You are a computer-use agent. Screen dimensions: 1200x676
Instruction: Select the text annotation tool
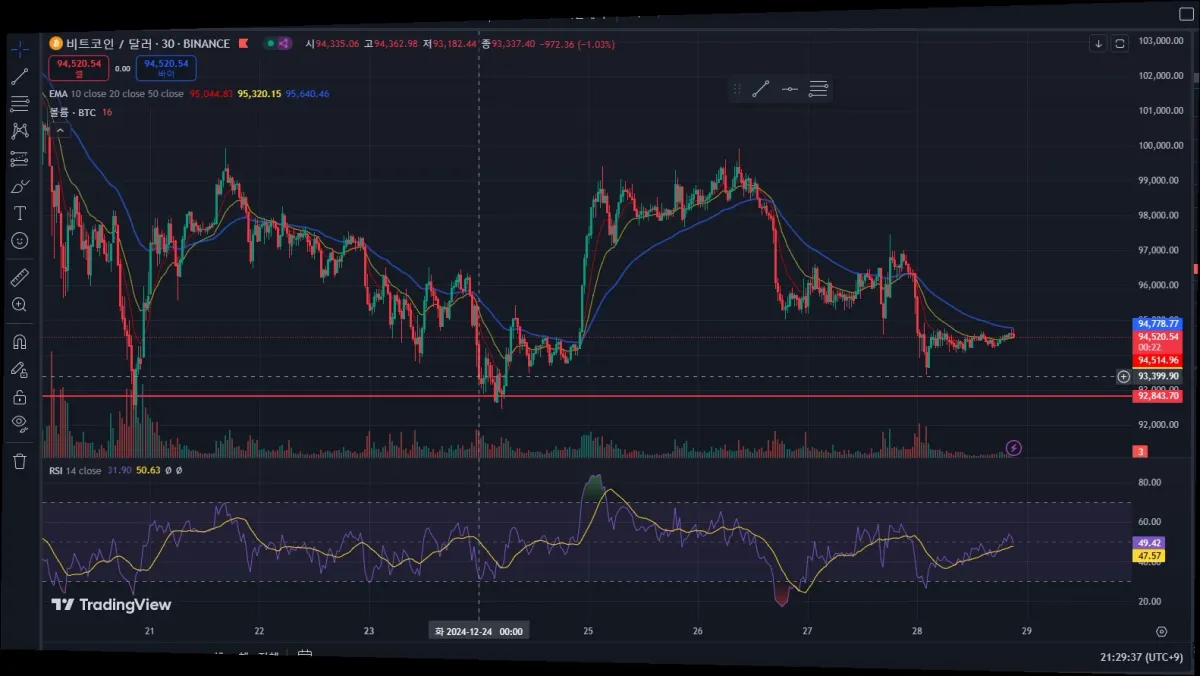click(x=19, y=213)
